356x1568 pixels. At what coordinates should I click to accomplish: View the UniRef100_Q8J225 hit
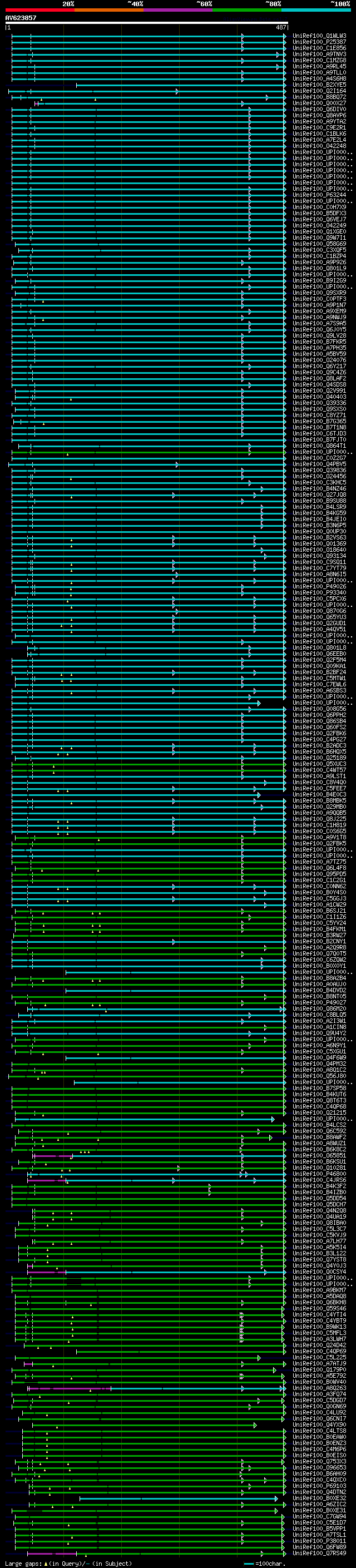(319, 819)
